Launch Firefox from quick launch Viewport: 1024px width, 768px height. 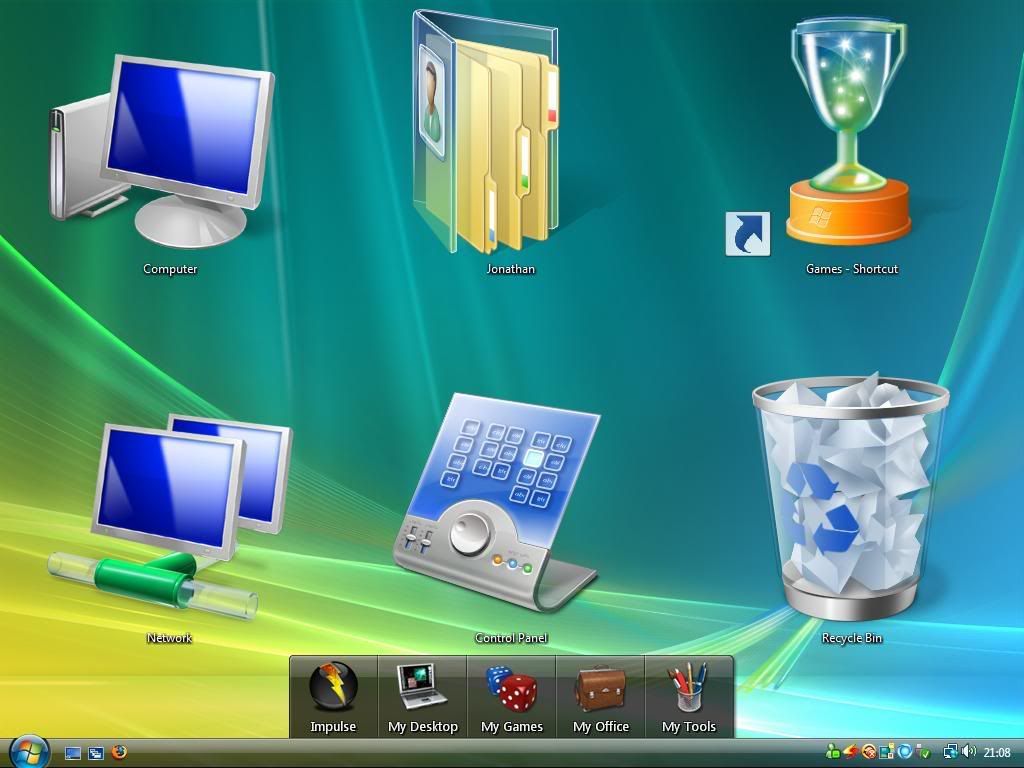pyautogui.click(x=119, y=752)
